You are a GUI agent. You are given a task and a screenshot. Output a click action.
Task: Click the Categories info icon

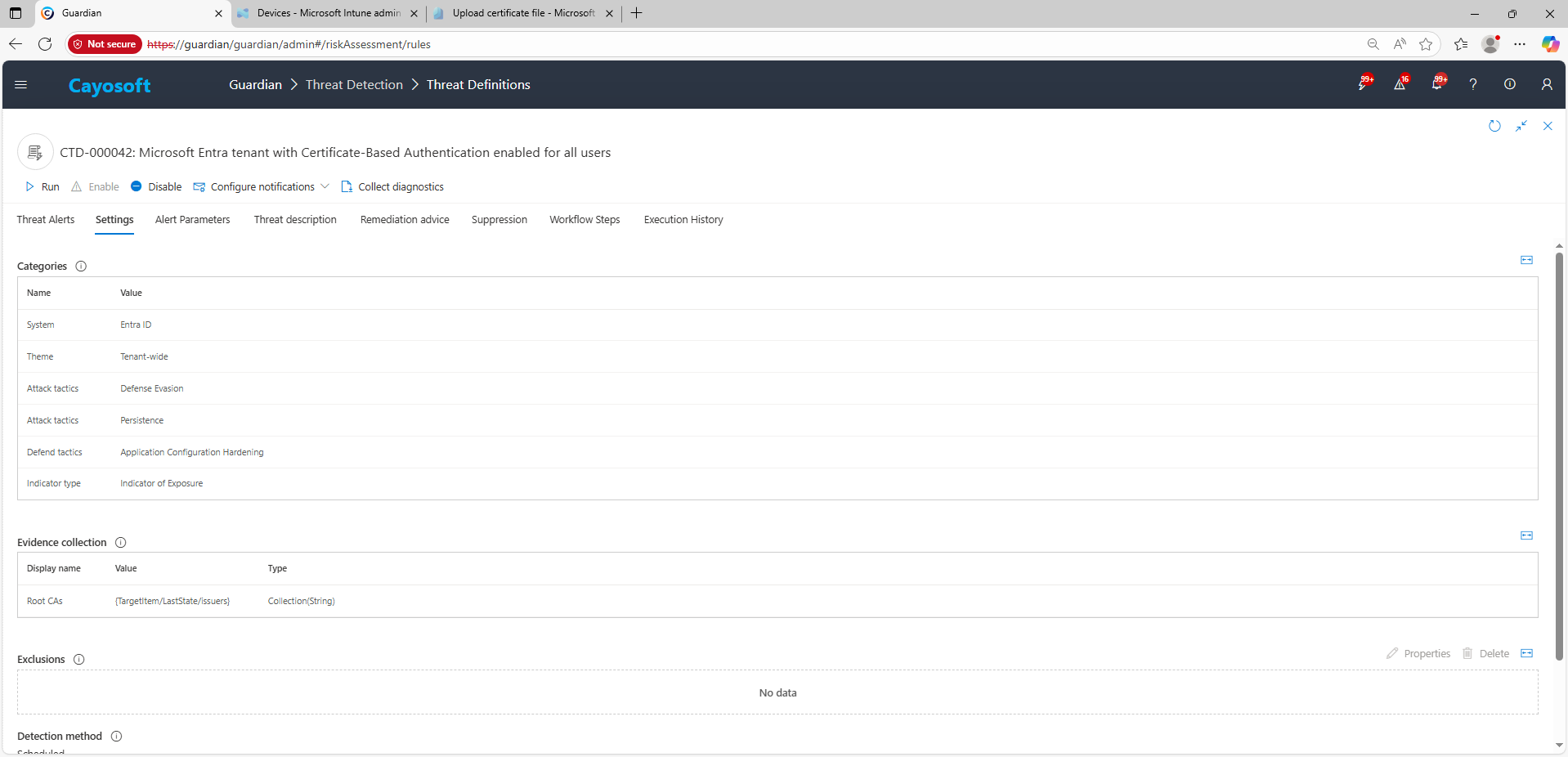coord(81,267)
